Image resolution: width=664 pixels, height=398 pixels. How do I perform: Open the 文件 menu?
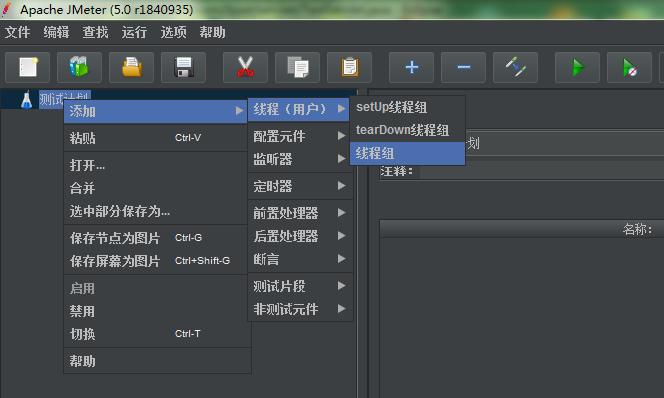(x=17, y=32)
